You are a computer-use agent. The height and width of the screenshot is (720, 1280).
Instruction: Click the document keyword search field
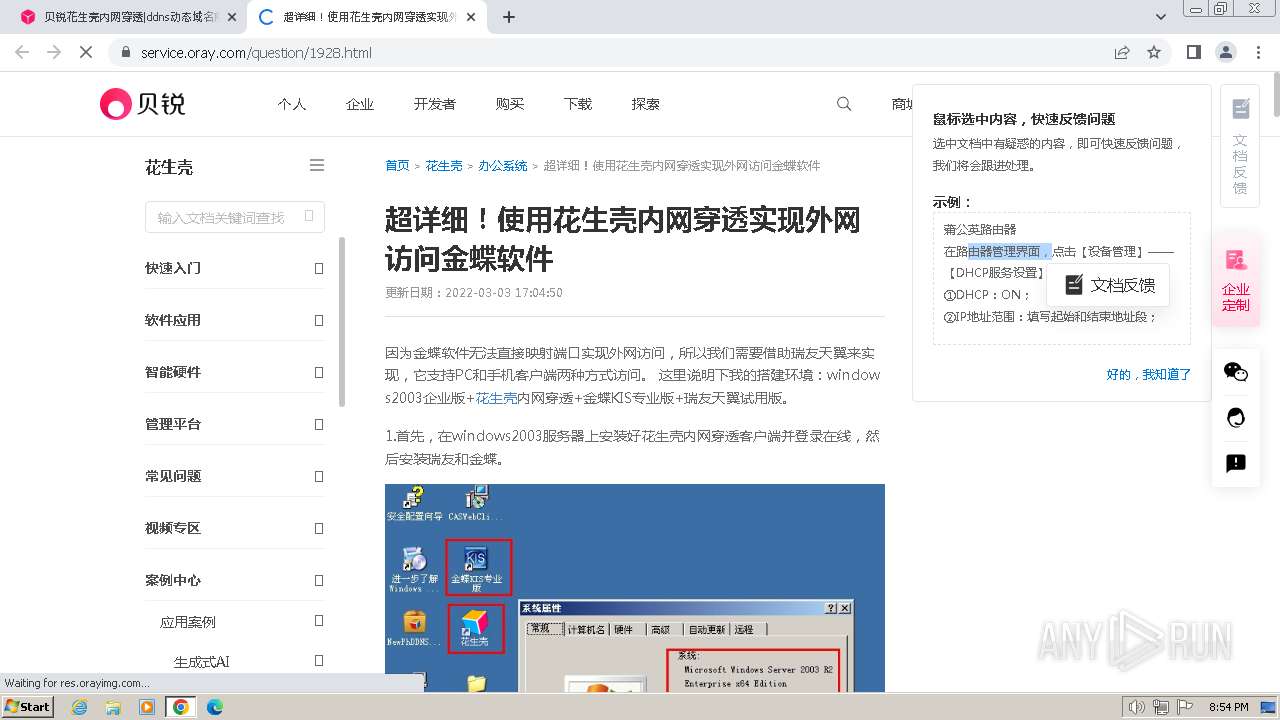click(234, 217)
